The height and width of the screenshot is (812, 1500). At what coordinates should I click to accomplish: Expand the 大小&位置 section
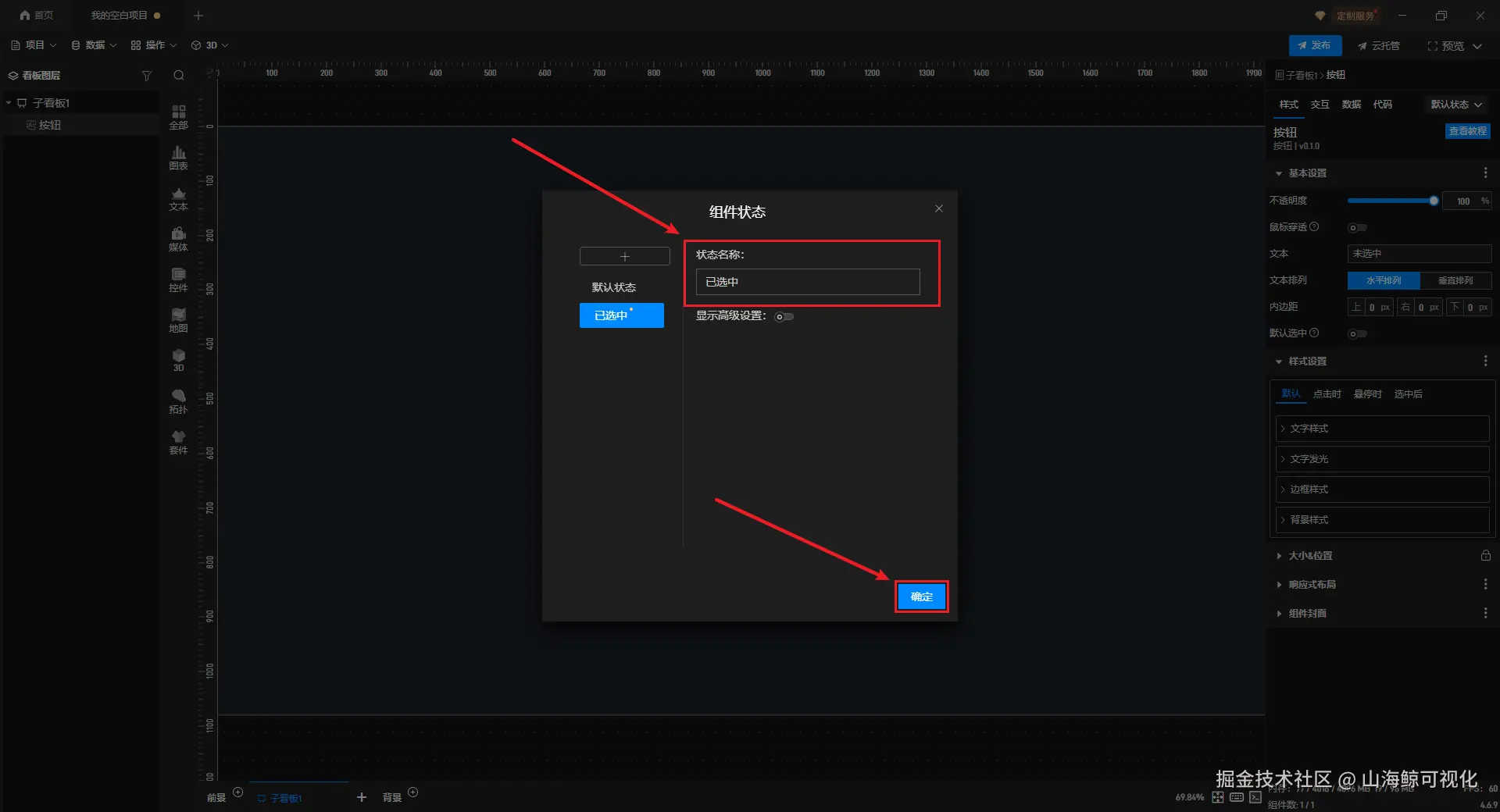[x=1311, y=556]
